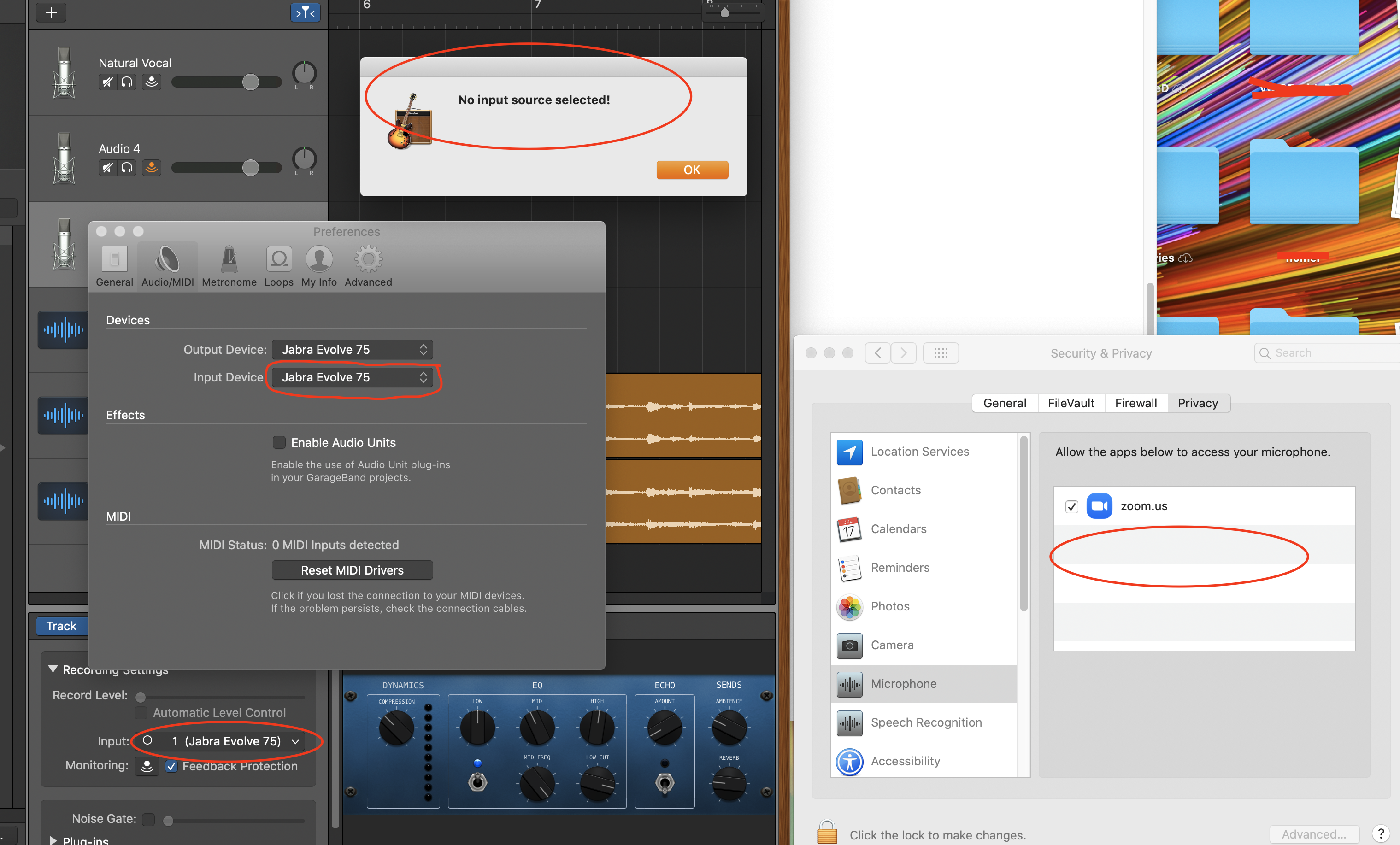Drag the Record Level slider
Screen dimensions: 1400x845
143,694
